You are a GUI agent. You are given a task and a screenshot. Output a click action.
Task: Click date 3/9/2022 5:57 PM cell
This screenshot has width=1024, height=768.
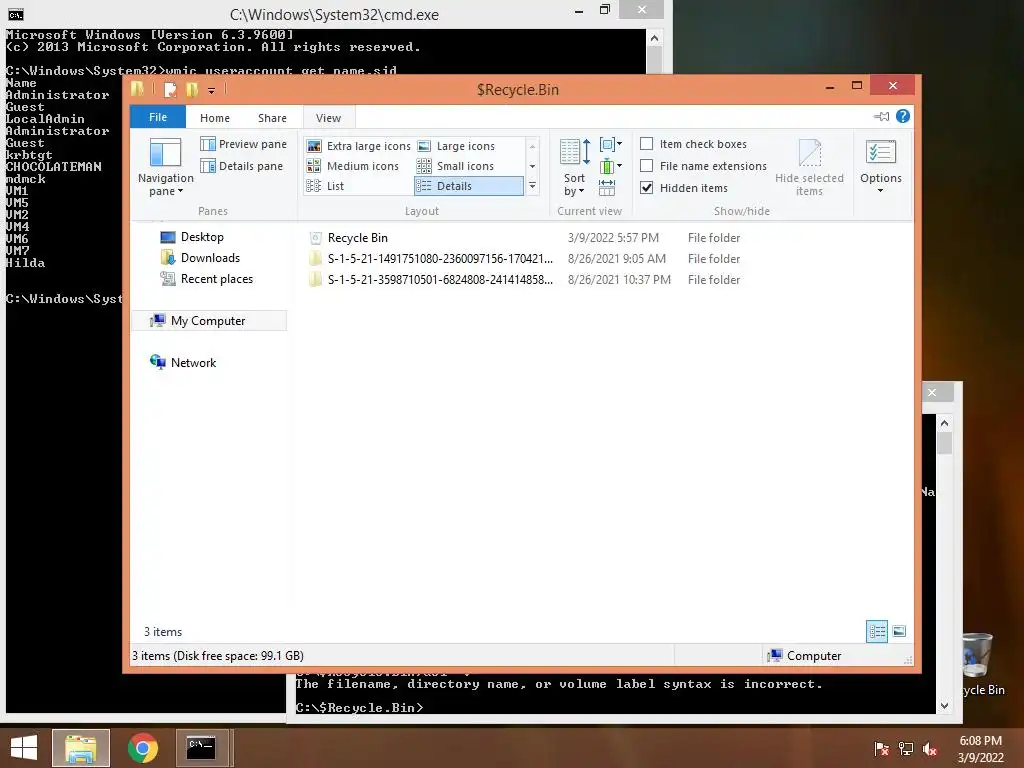613,238
